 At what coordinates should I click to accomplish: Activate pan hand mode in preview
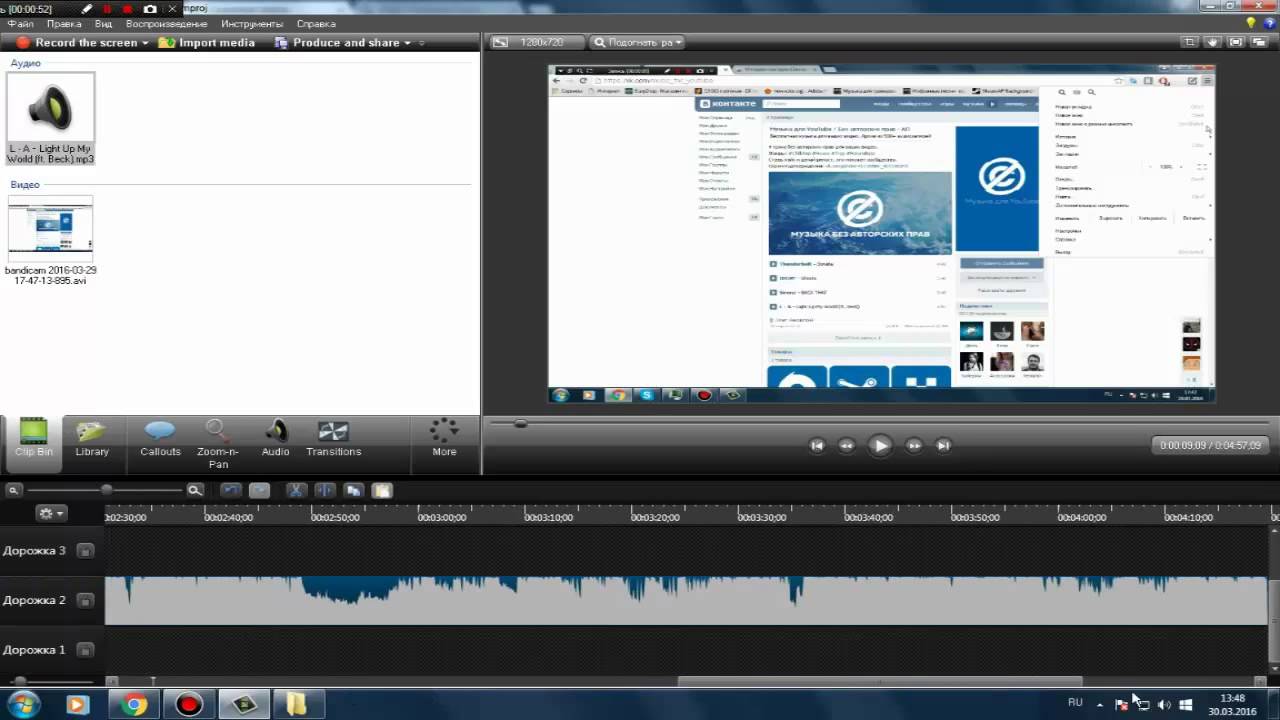(1213, 42)
